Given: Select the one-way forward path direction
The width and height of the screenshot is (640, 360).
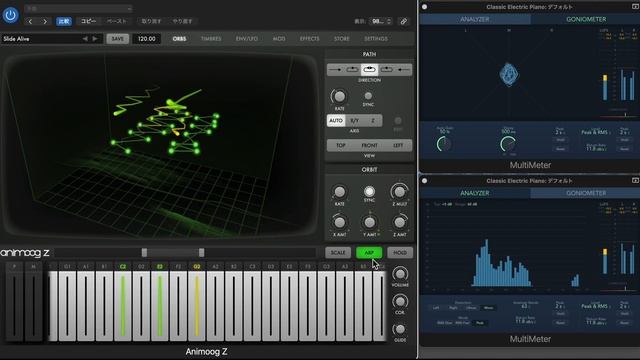Looking at the screenshot, I should [x=335, y=70].
